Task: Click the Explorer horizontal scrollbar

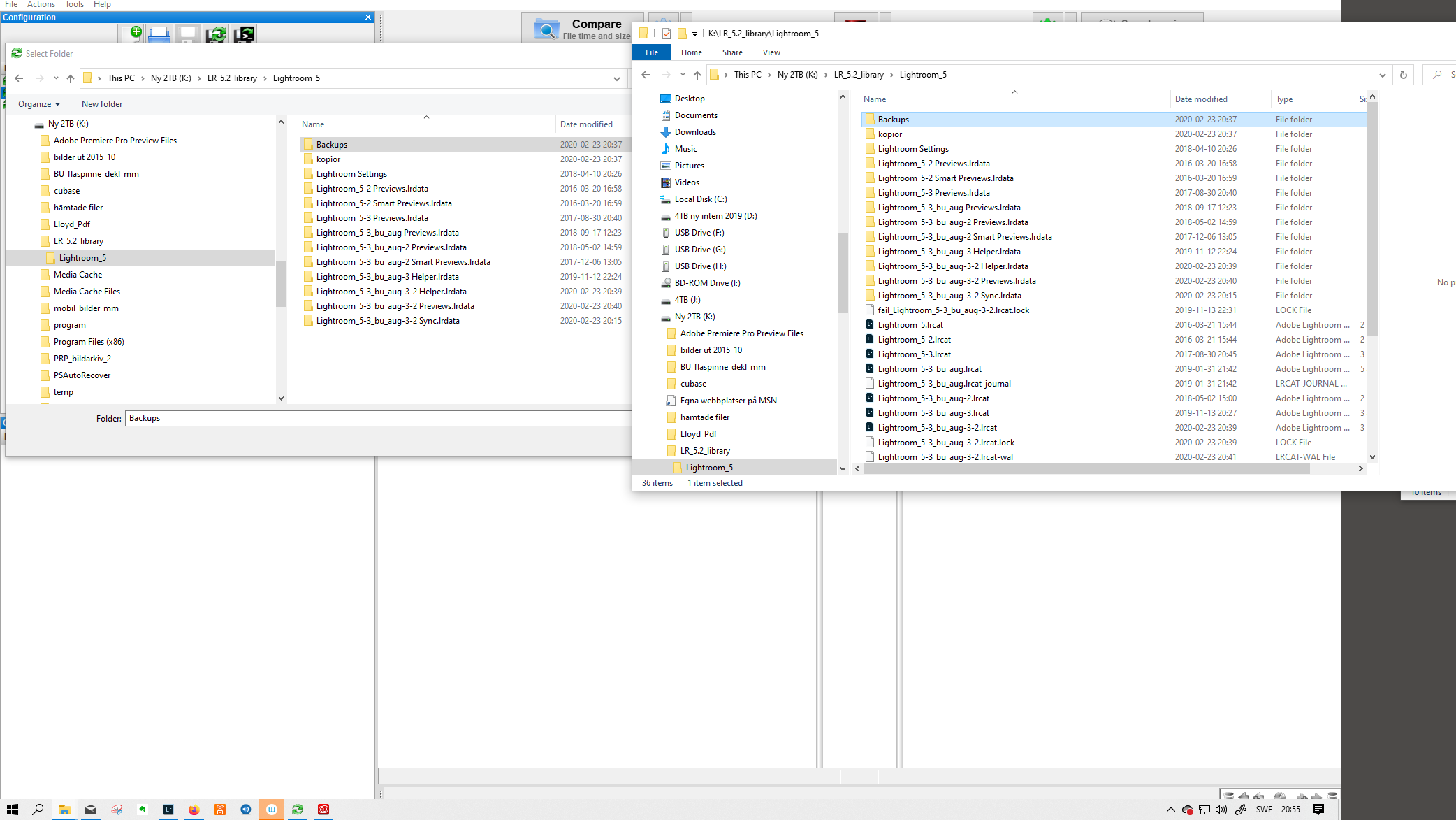Action: coord(1086,469)
